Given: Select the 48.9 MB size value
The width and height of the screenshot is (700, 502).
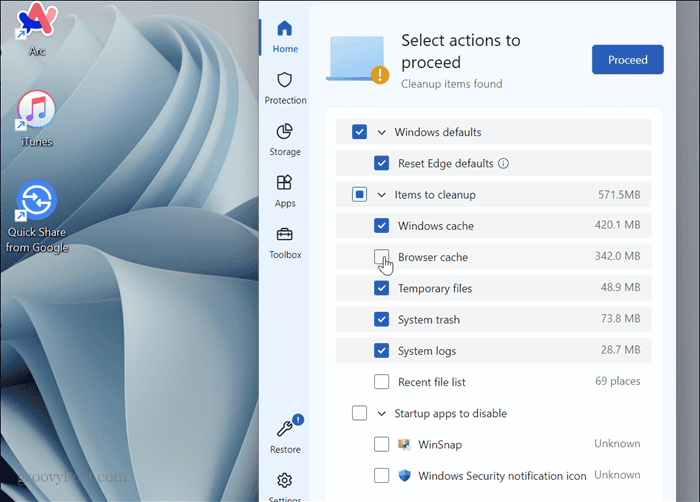Looking at the screenshot, I should 620,287.
